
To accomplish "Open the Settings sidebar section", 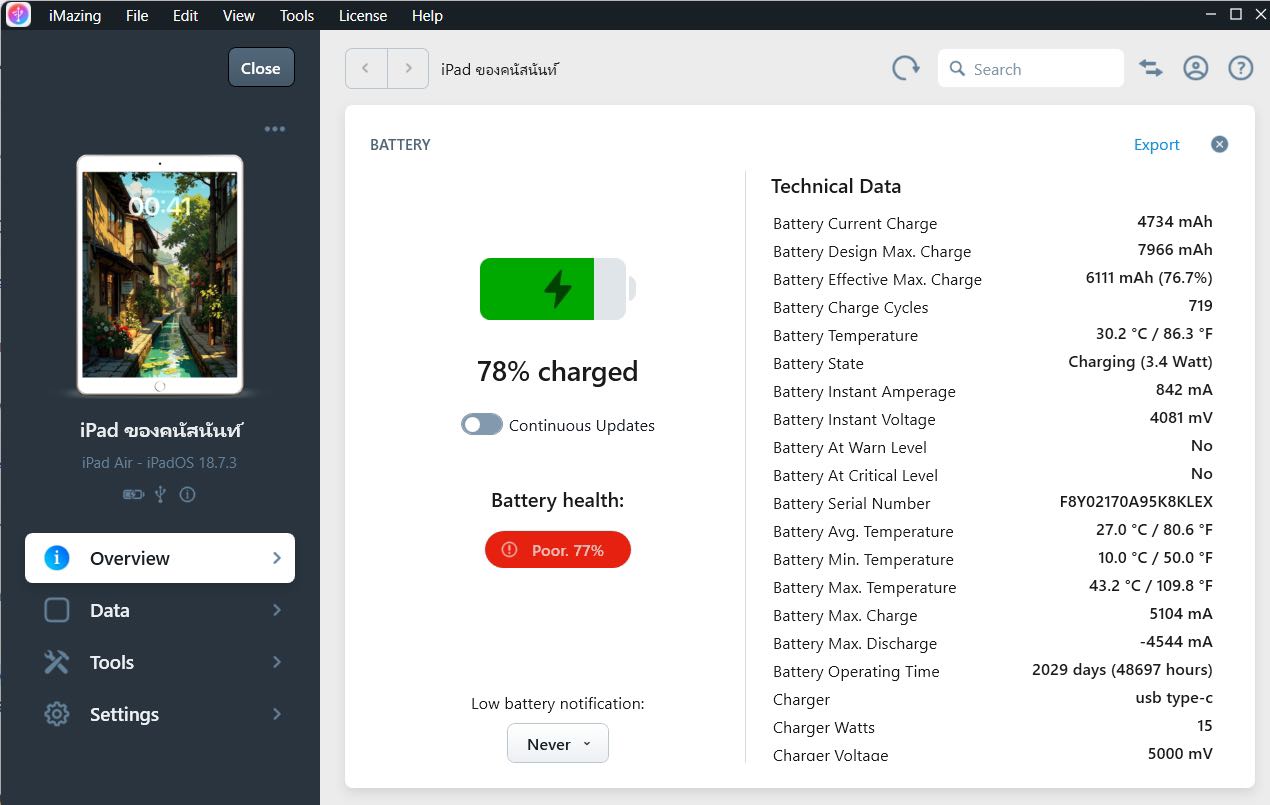I will pos(160,714).
